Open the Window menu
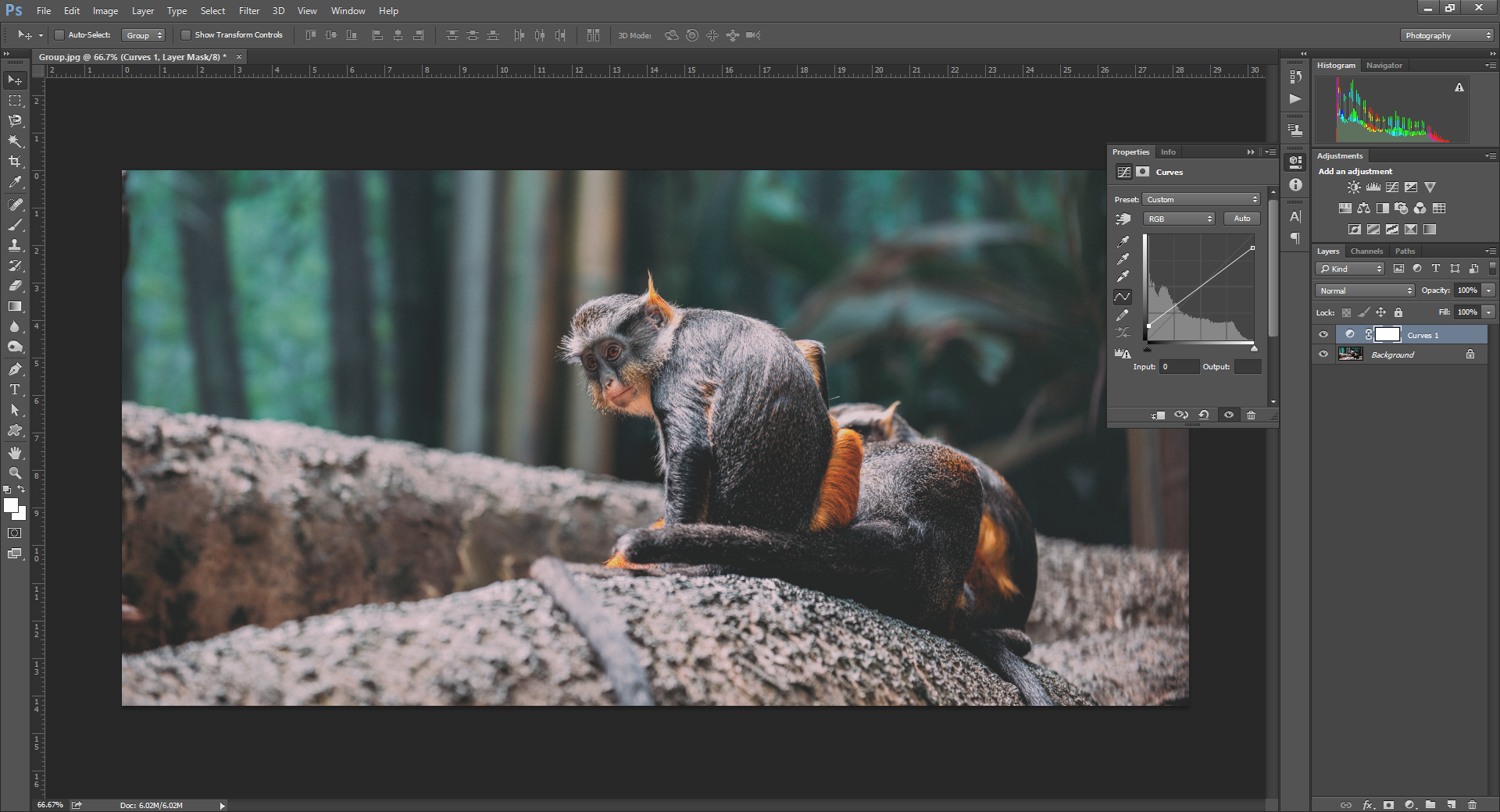 (348, 11)
